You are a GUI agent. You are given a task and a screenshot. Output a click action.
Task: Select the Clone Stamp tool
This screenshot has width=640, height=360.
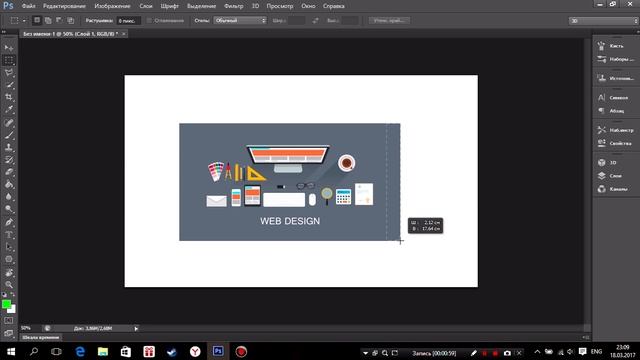tap(9, 147)
